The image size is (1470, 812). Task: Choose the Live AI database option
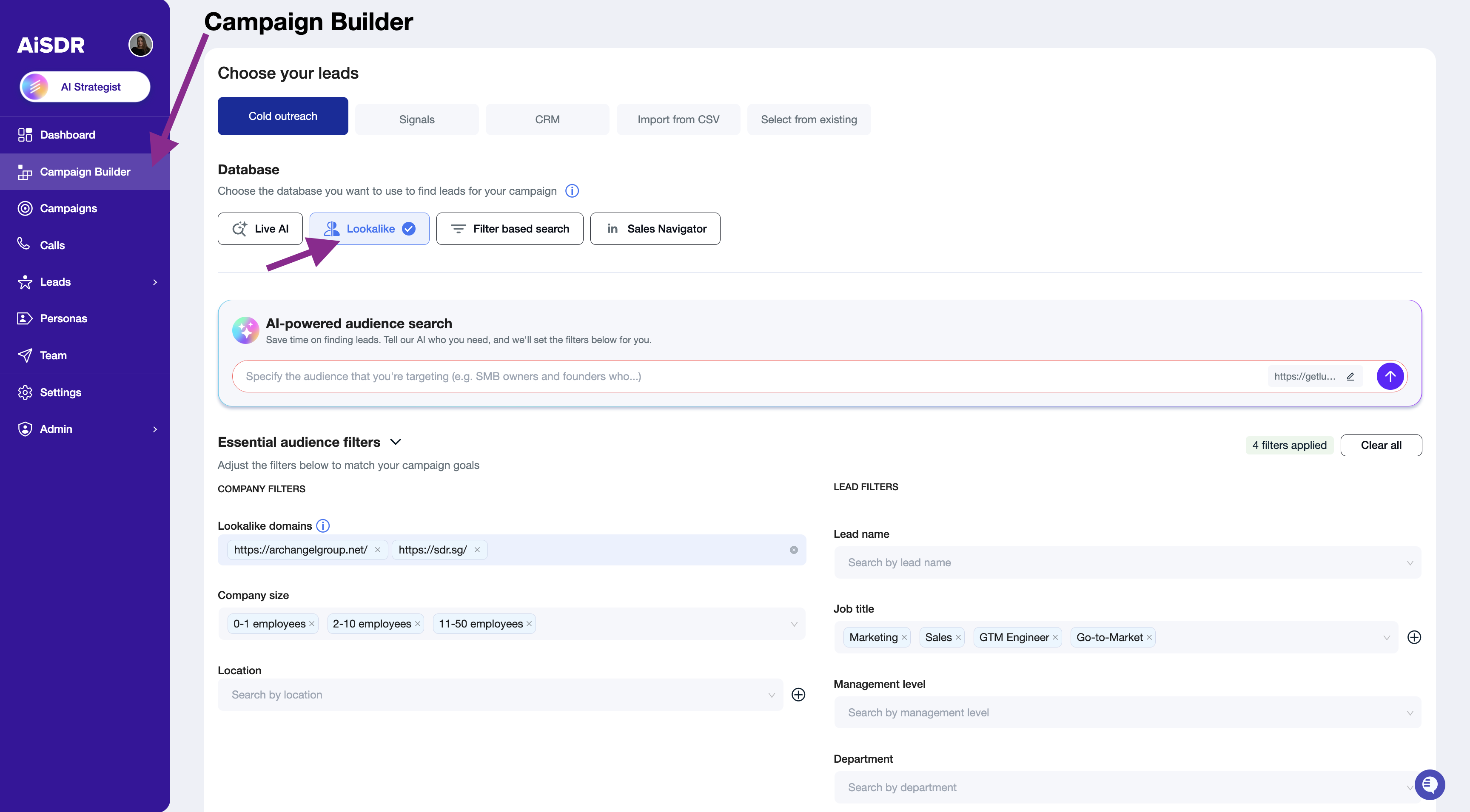coord(260,229)
